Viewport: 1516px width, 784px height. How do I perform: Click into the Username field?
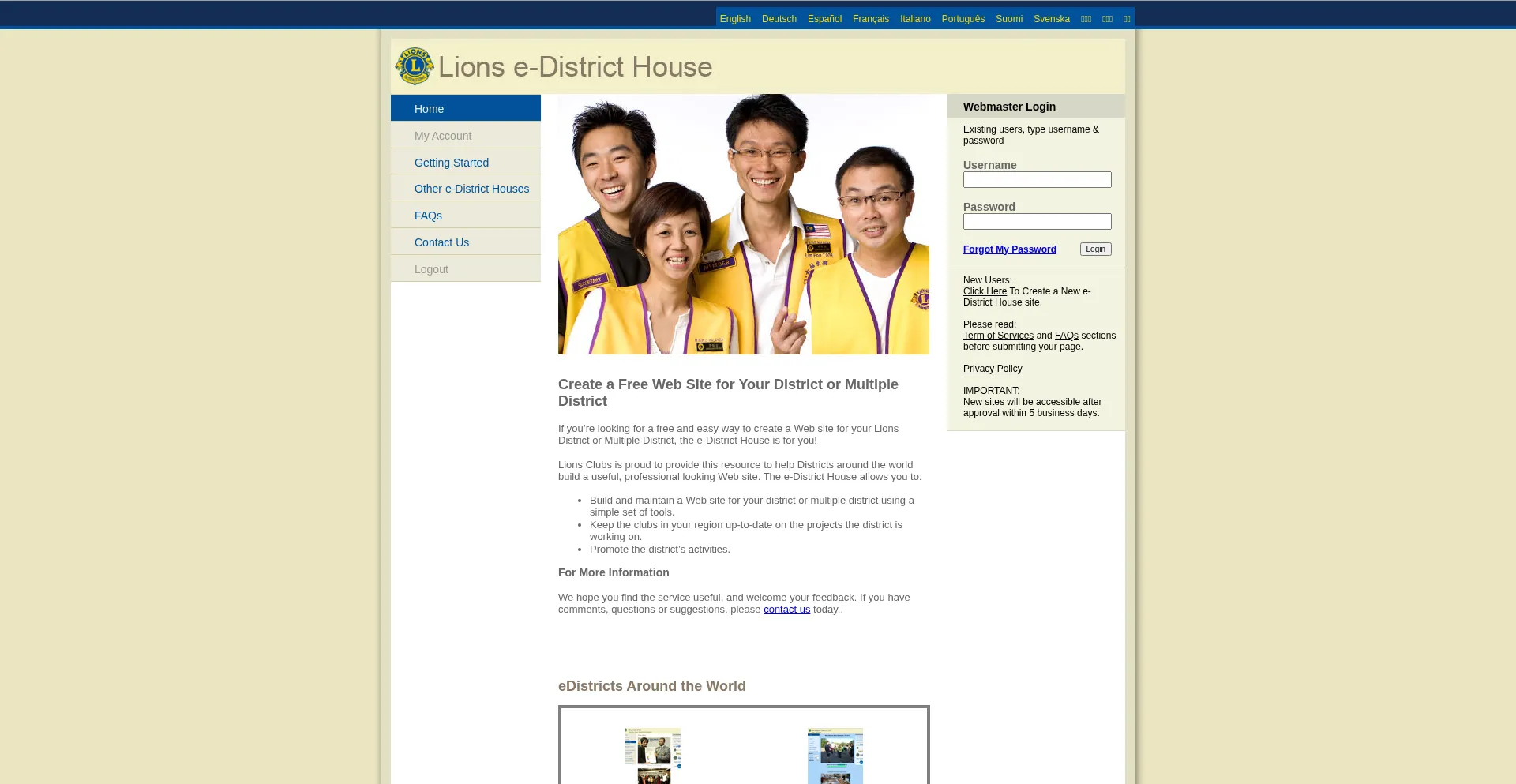(1037, 180)
